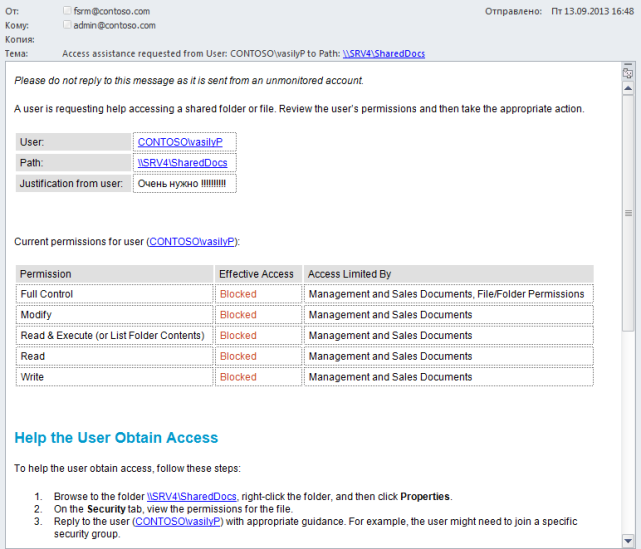Click the vertical scrollbar thumb
Viewport: 641px width, 549px height.
(628, 213)
